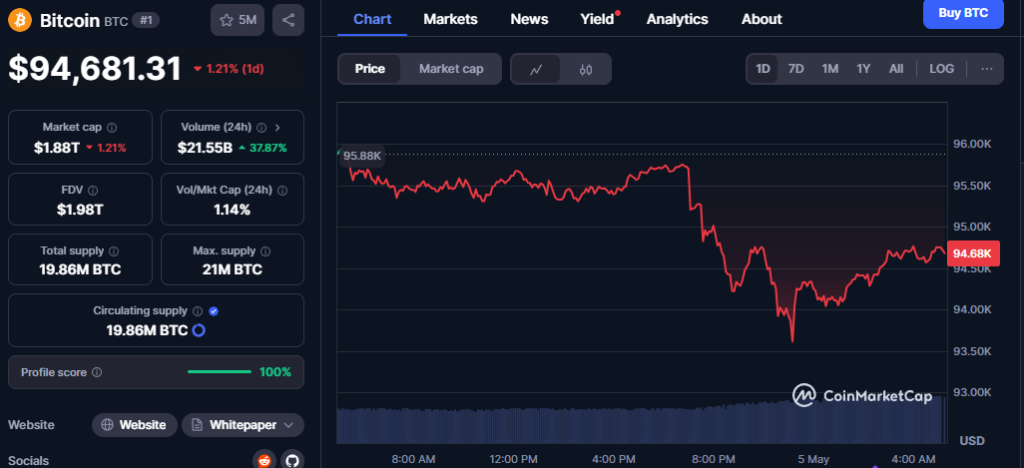Open the Website link button
The height and width of the screenshot is (468, 1024).
pos(135,425)
